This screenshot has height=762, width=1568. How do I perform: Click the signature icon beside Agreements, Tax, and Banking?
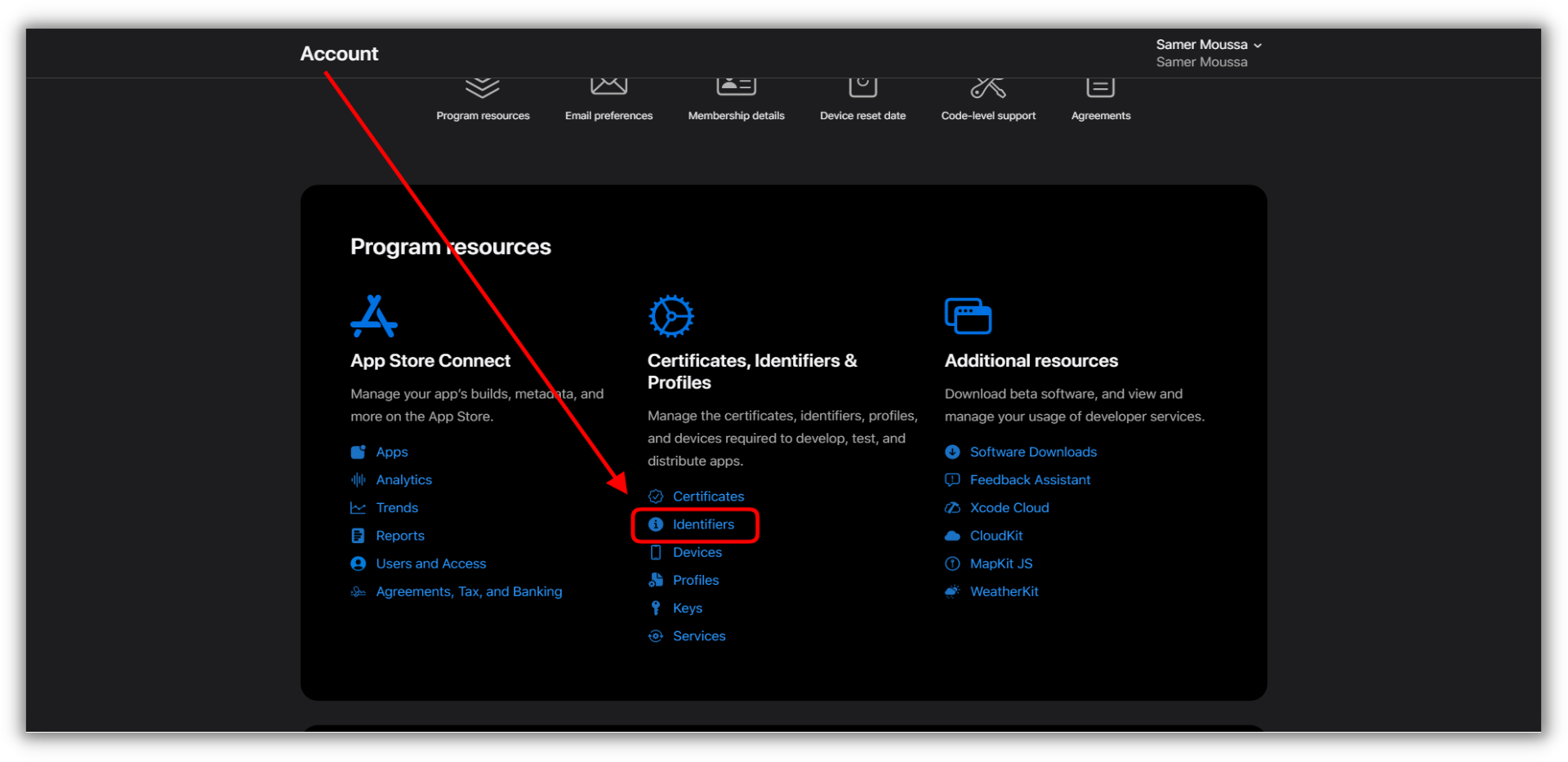pos(358,591)
